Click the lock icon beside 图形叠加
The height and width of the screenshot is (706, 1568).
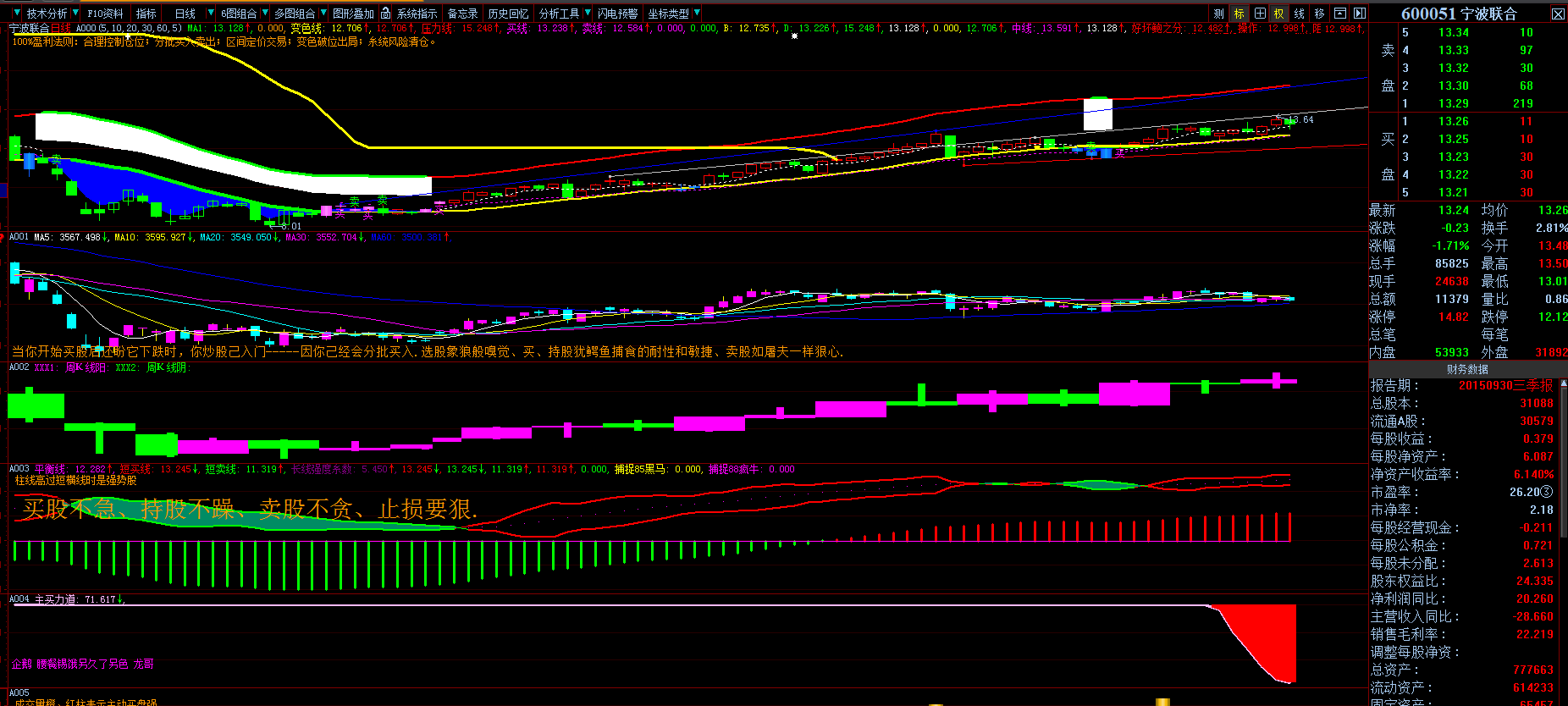tap(385, 13)
